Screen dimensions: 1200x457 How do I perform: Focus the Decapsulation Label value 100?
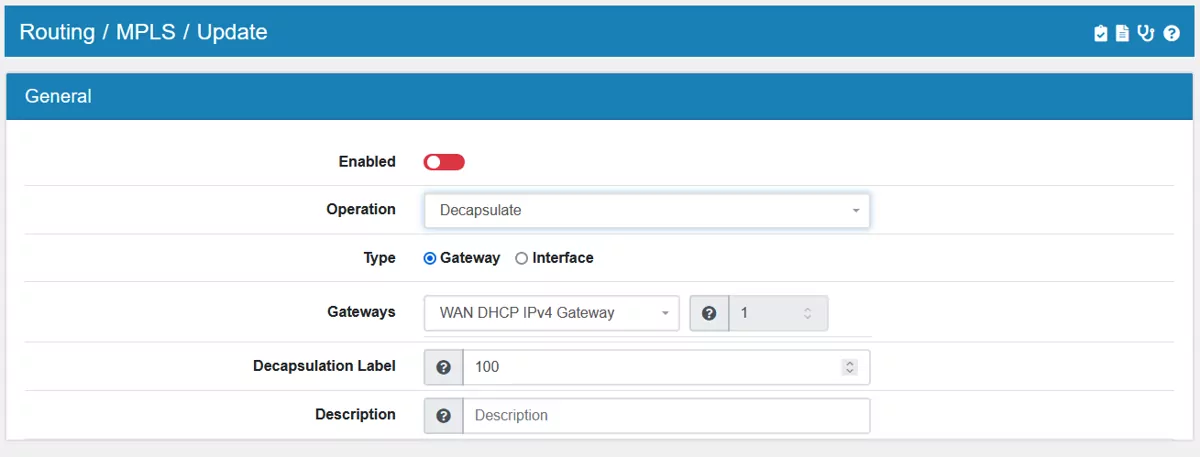pos(650,367)
